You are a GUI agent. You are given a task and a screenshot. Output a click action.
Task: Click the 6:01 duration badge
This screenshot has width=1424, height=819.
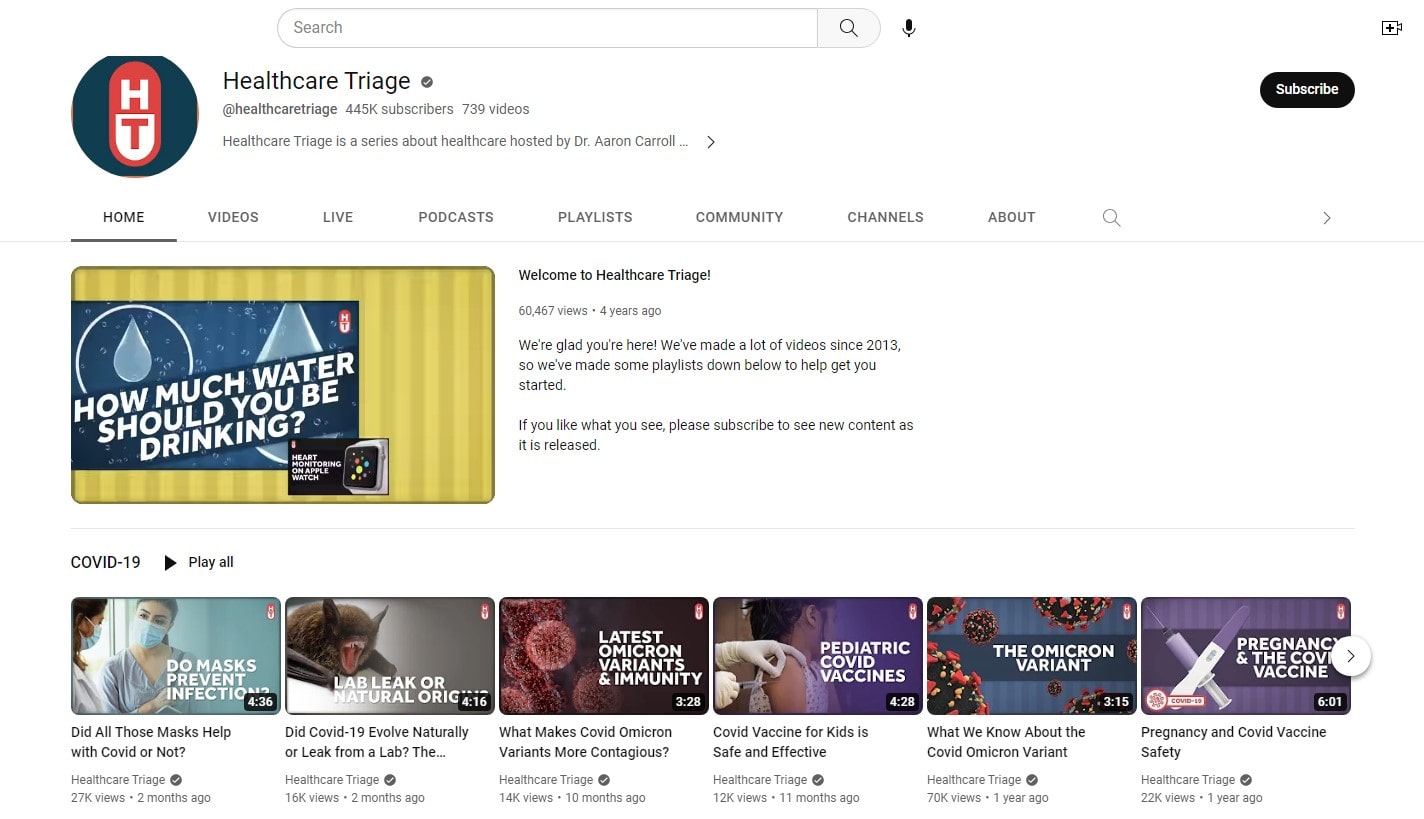(x=1330, y=701)
